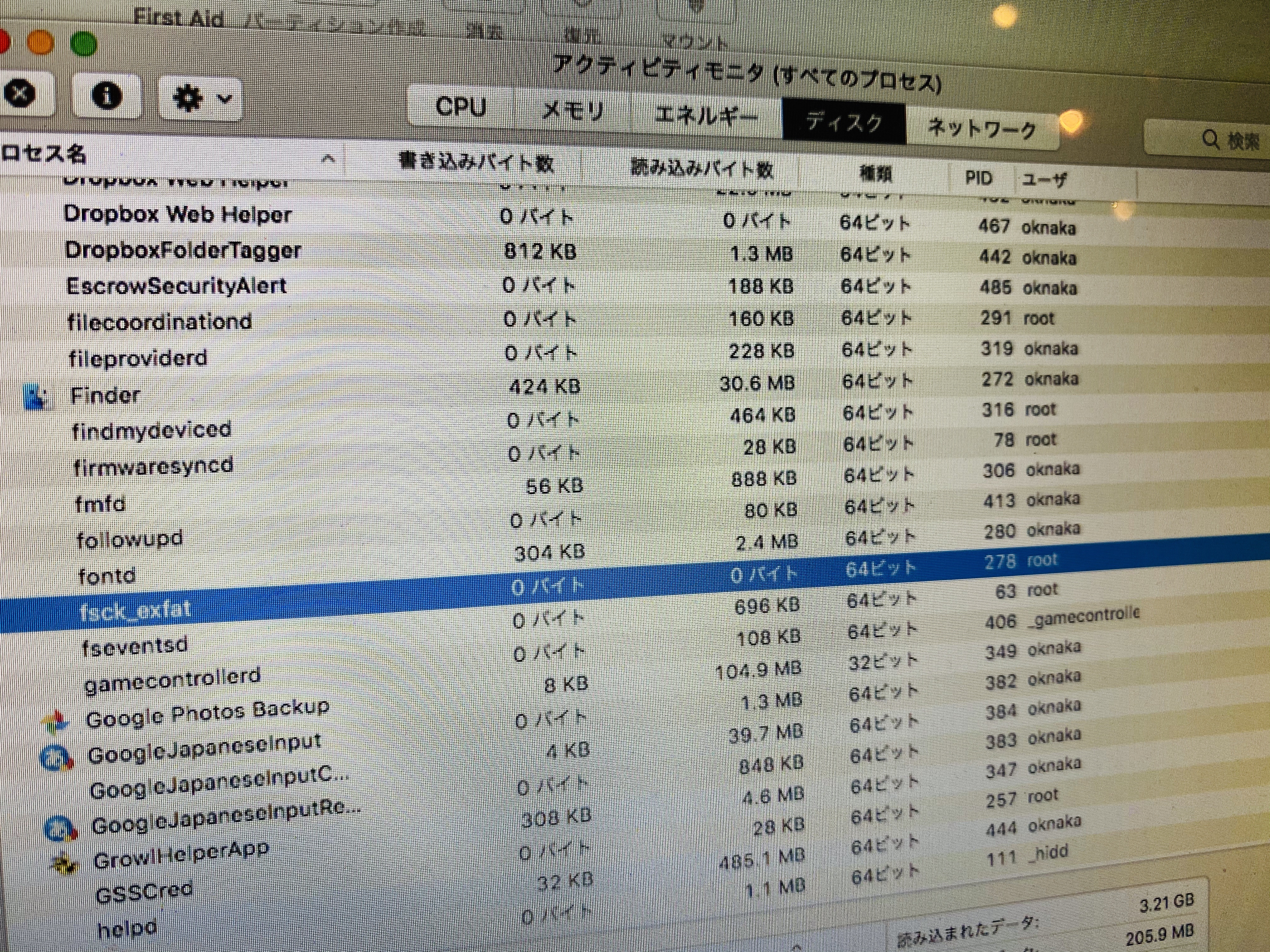Click the GoogleJapaneseInputRe... icon
The height and width of the screenshot is (952, 1270).
(x=60, y=829)
